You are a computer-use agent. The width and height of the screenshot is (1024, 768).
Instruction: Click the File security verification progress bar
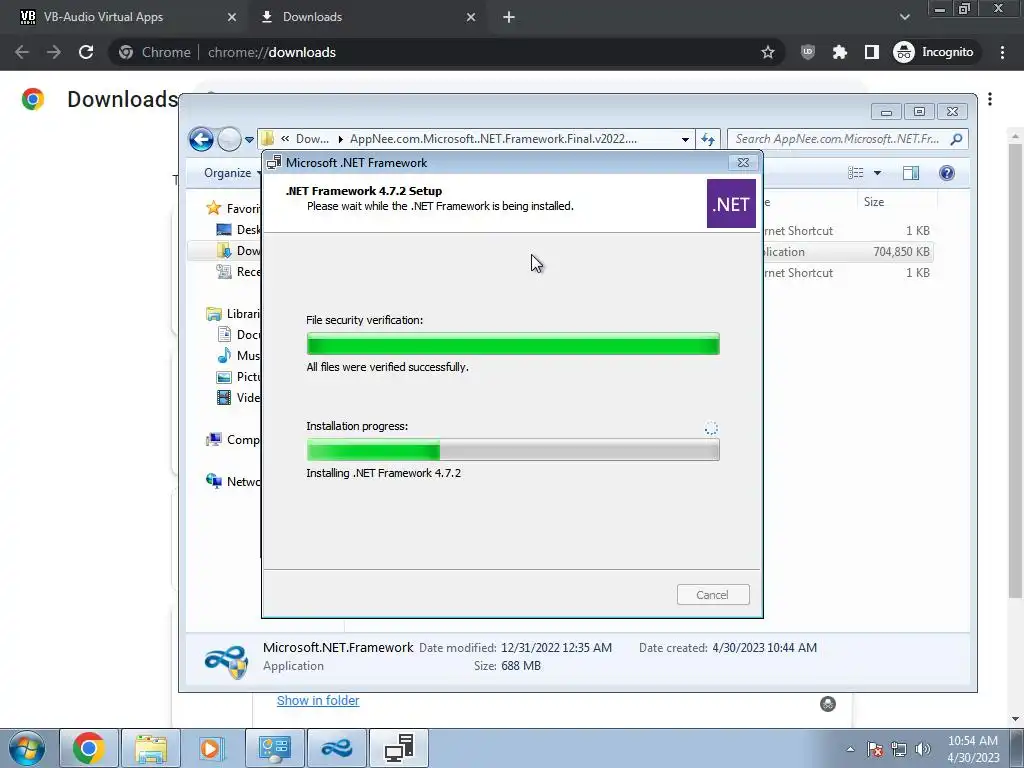click(513, 344)
